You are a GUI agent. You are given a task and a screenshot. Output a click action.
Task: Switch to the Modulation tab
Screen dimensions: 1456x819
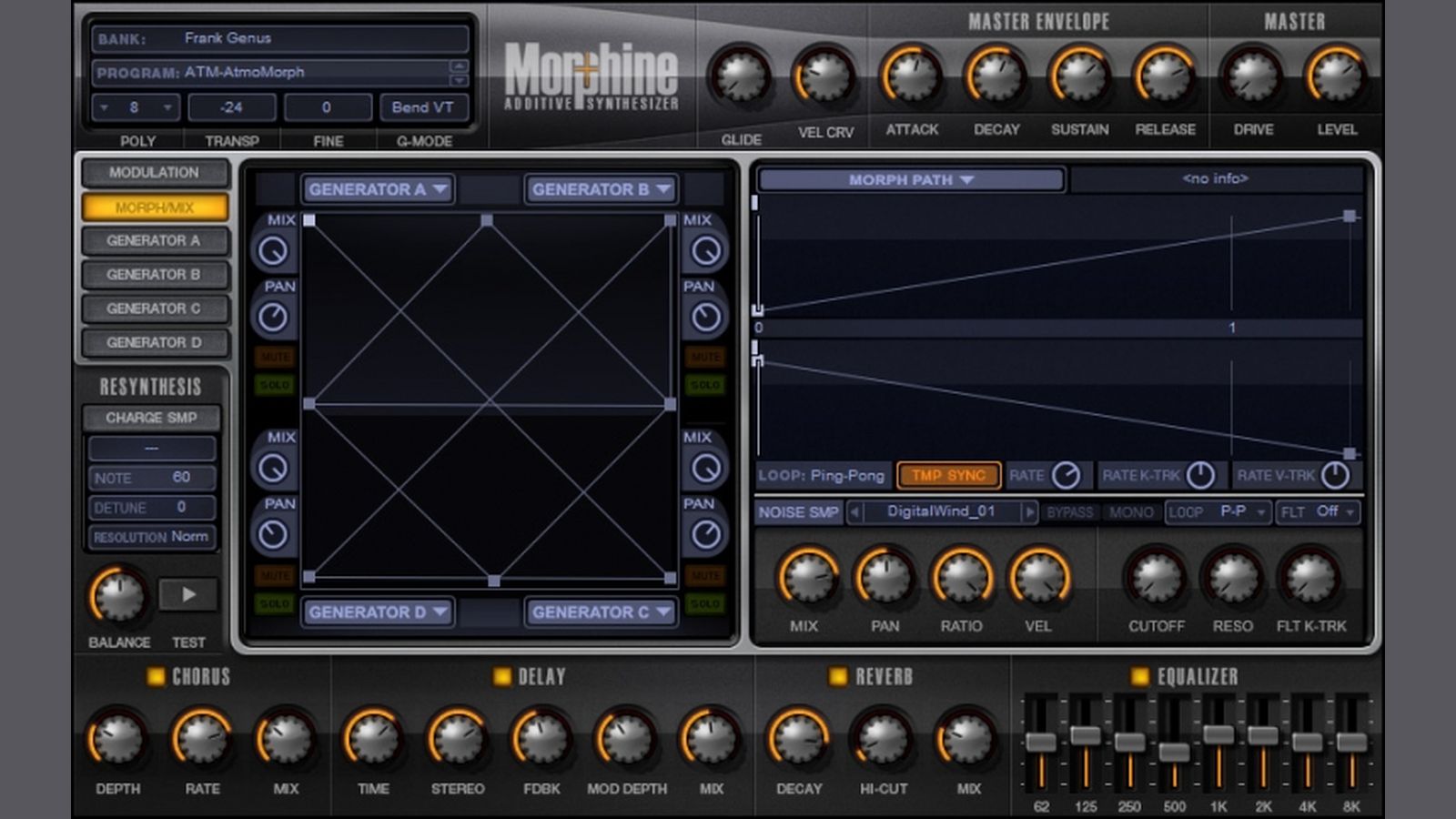click(154, 173)
